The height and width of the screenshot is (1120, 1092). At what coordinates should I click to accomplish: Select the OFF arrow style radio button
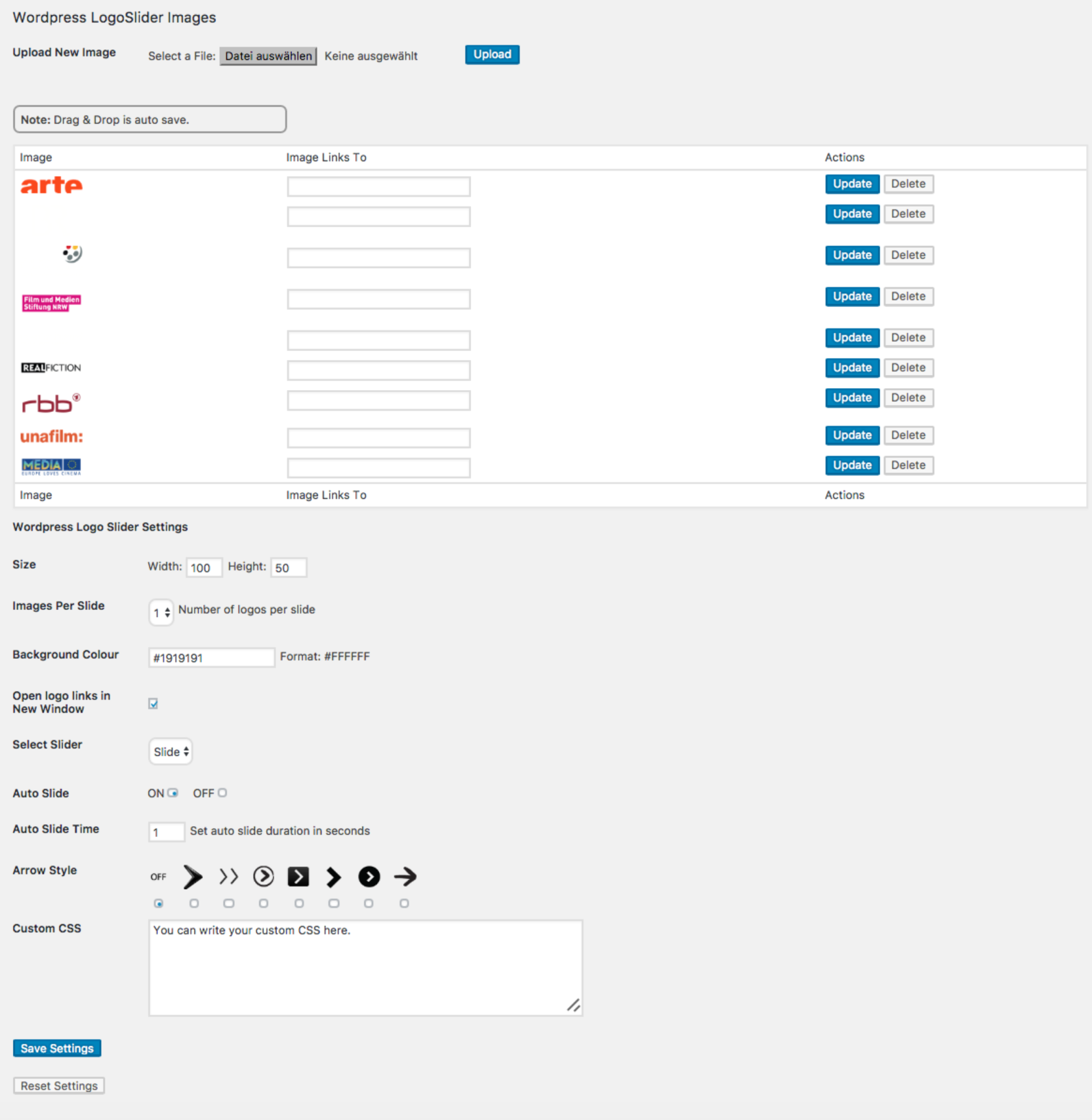(x=159, y=903)
